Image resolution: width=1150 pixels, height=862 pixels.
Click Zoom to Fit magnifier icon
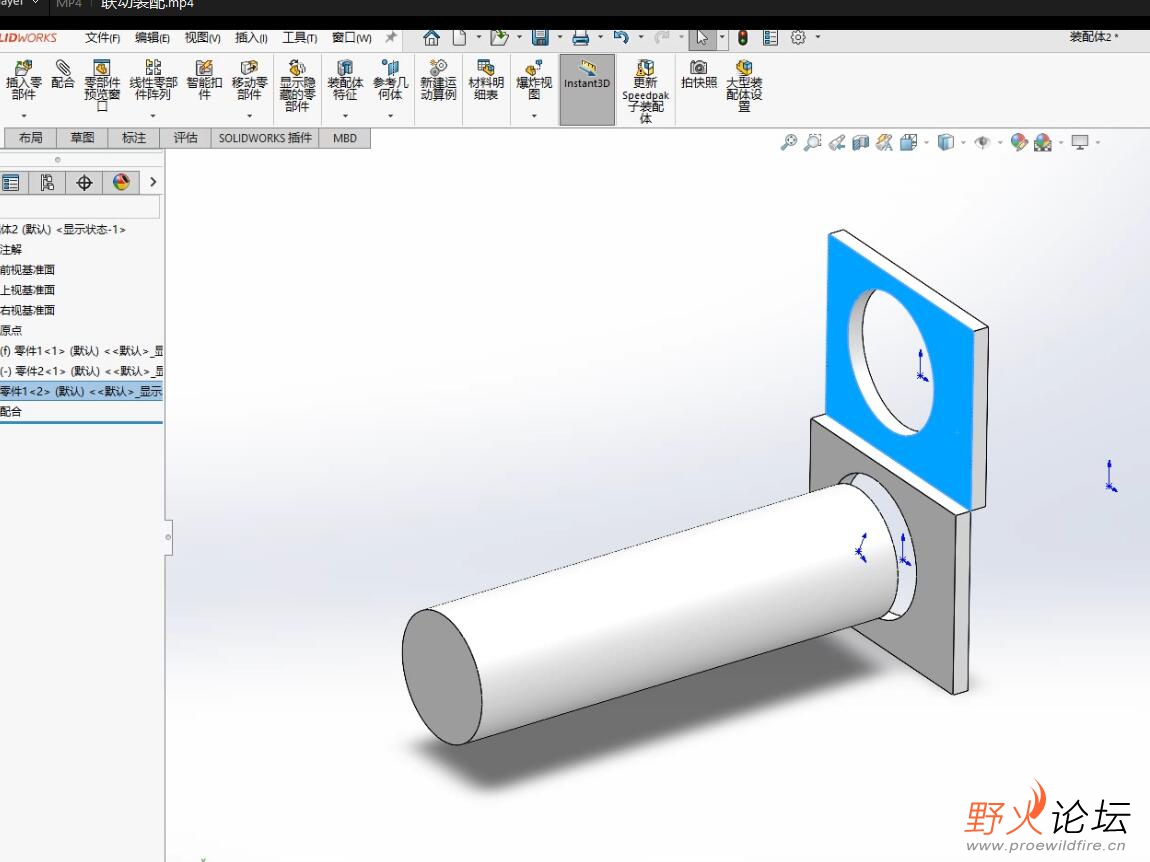[x=789, y=142]
